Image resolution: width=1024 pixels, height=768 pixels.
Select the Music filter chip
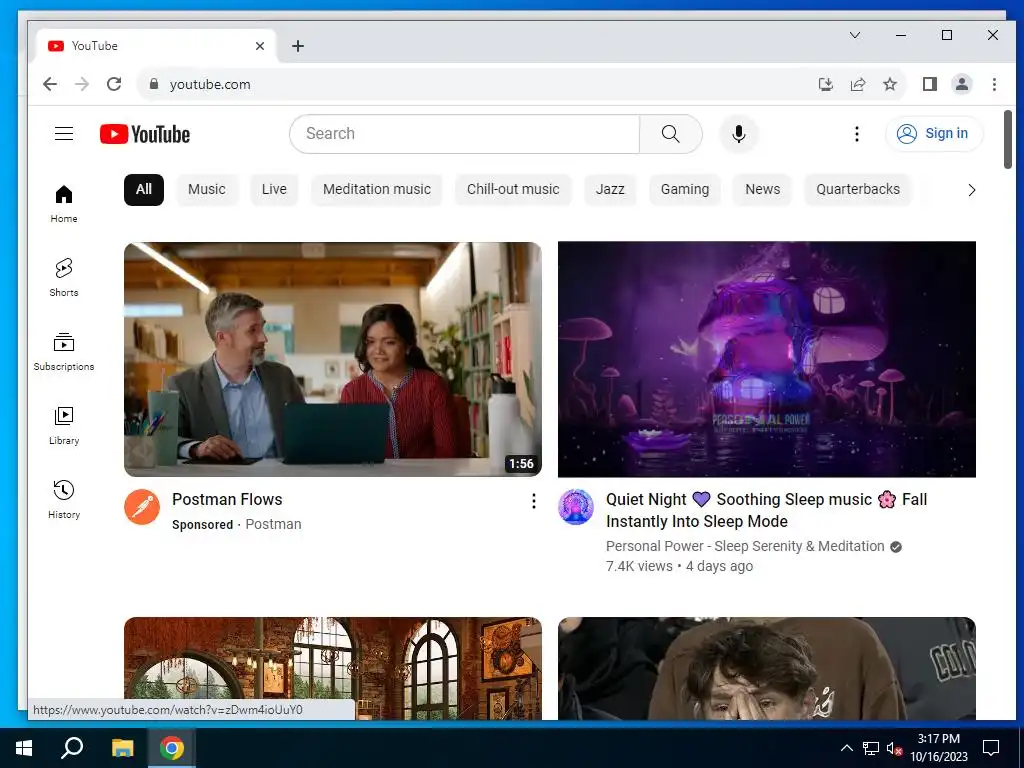(x=206, y=189)
